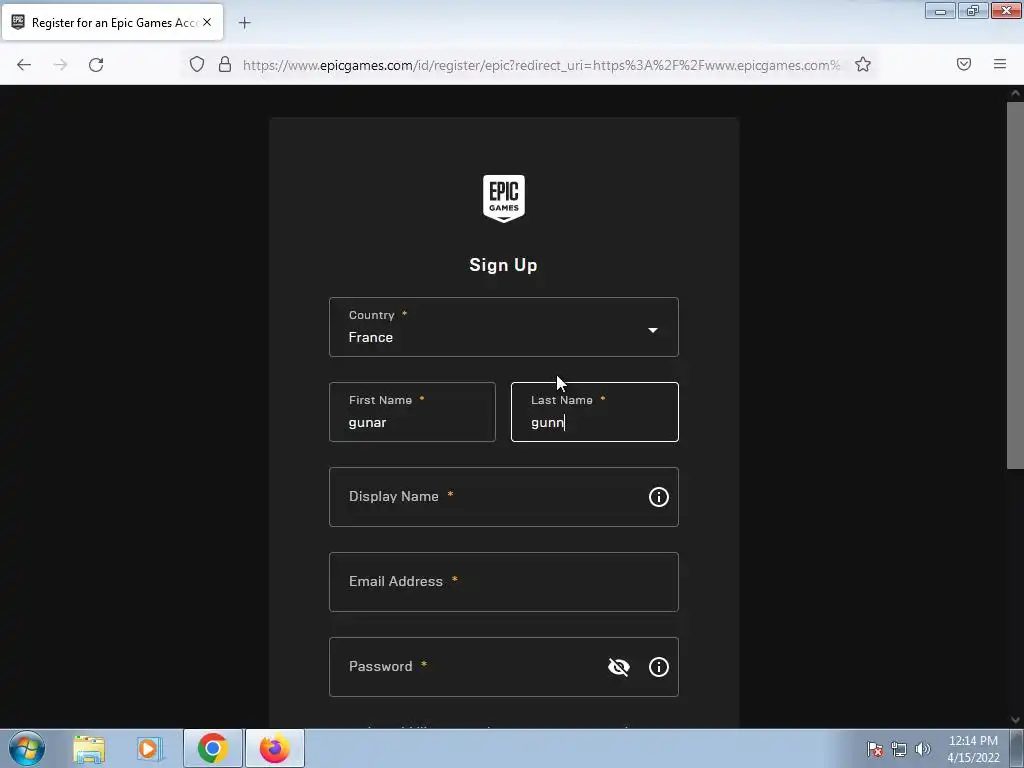This screenshot has width=1024, height=768.
Task: Minimize the Firefox window
Action: point(940,11)
